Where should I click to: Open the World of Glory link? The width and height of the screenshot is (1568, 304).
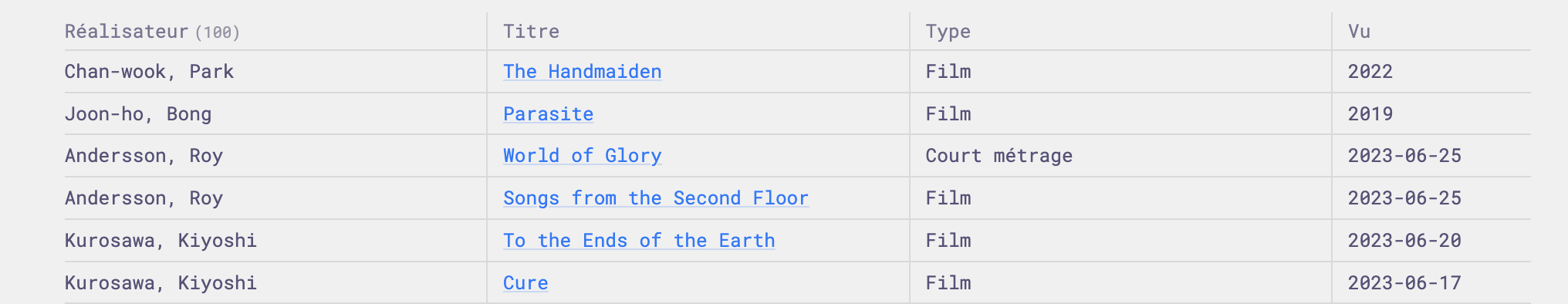coord(582,156)
